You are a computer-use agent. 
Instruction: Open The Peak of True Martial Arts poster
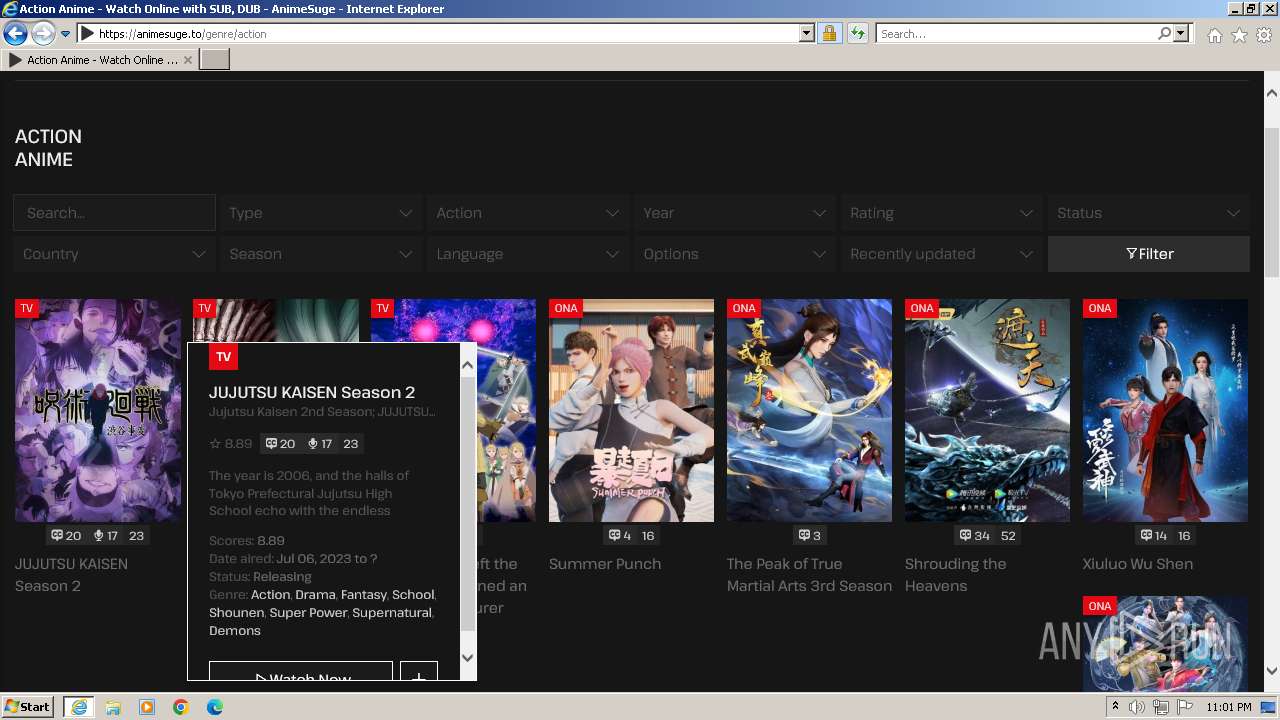coord(809,410)
